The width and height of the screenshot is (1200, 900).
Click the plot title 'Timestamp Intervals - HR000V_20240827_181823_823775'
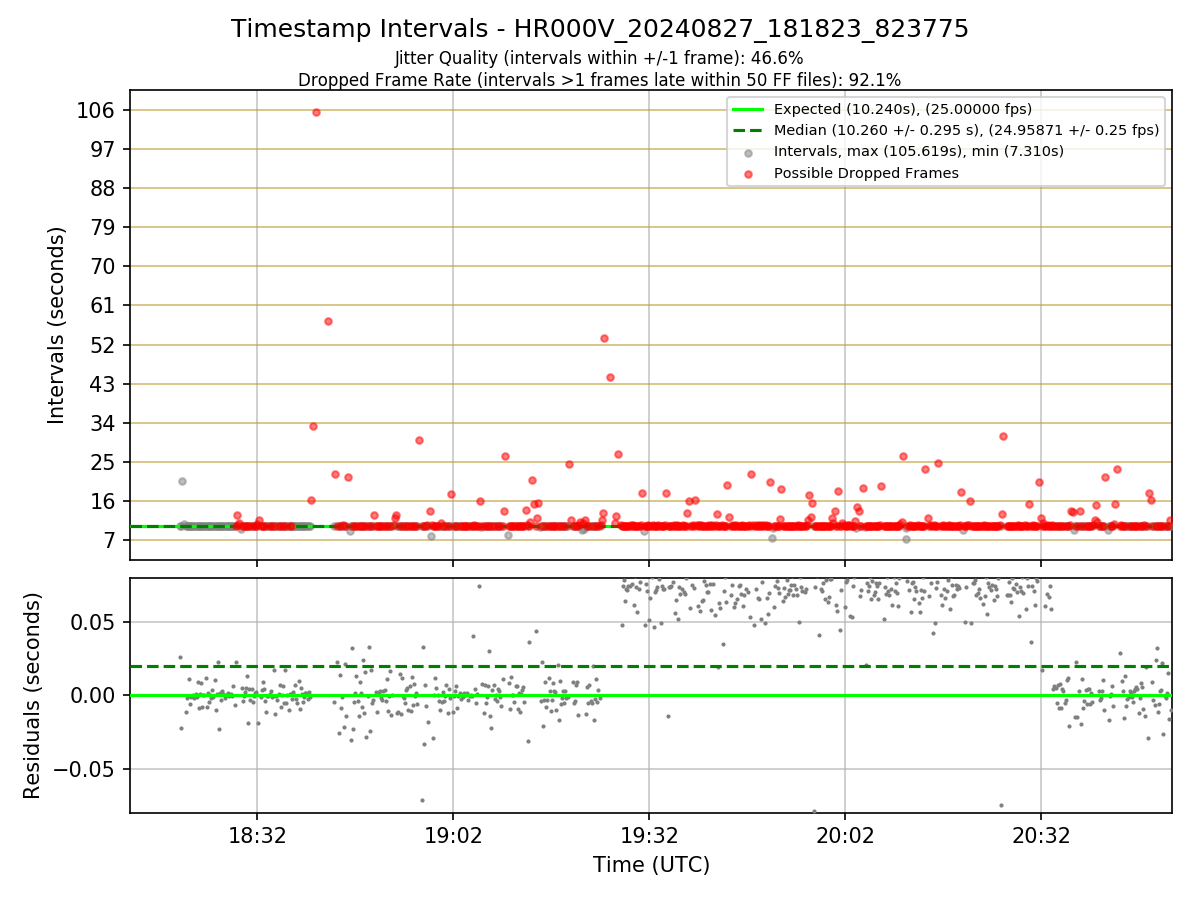coord(600,29)
